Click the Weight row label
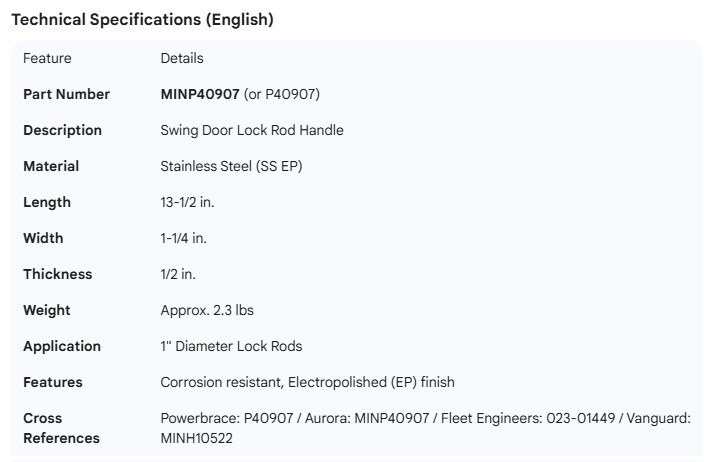 click(x=47, y=310)
